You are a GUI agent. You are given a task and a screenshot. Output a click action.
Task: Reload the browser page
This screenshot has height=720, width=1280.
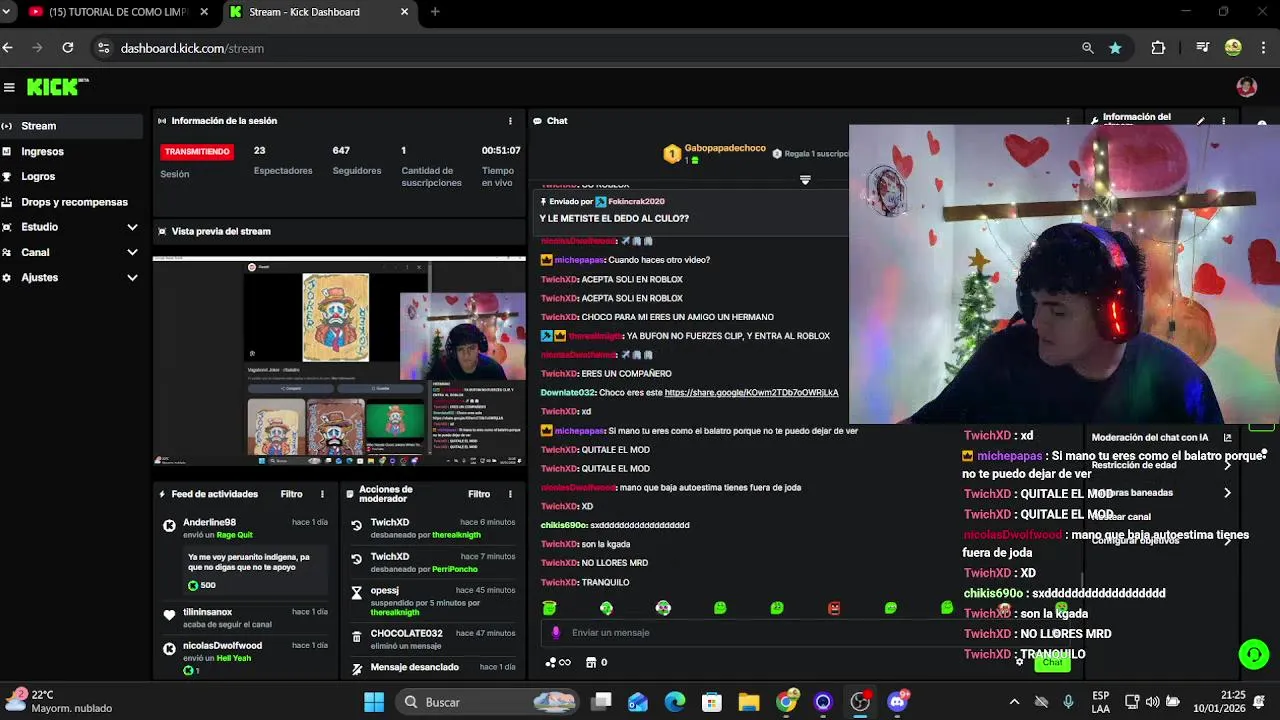click(x=67, y=47)
